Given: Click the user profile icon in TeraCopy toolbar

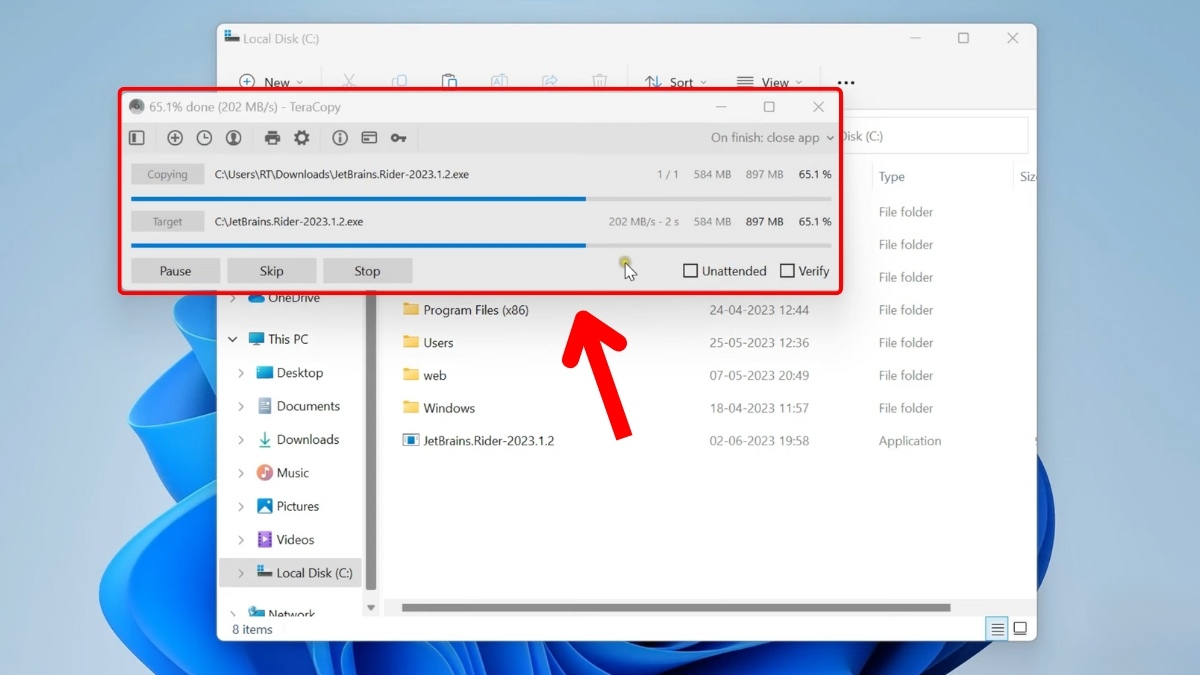Looking at the screenshot, I should (233, 138).
